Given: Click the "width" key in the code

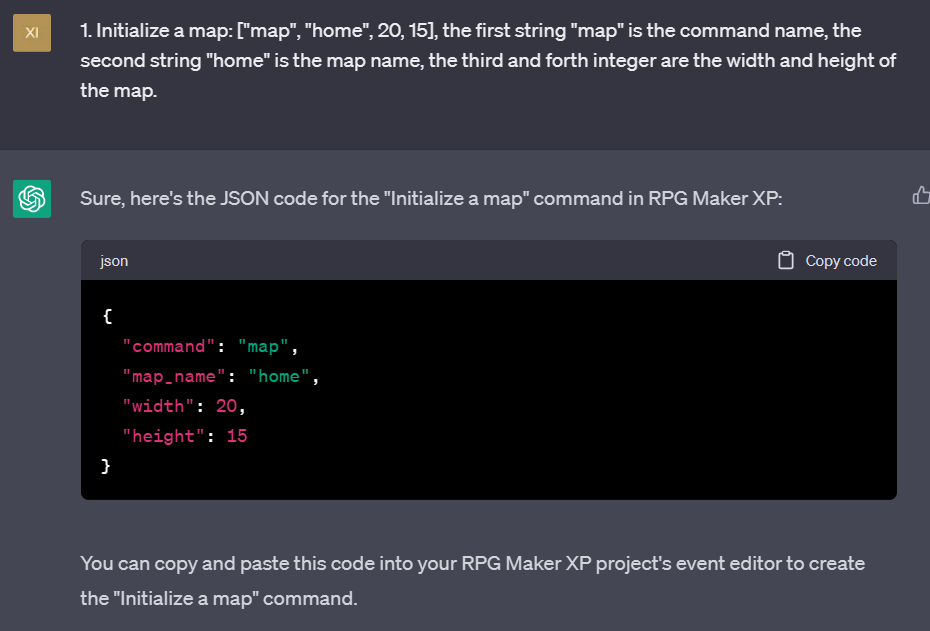Looking at the screenshot, I should click(x=158, y=406).
